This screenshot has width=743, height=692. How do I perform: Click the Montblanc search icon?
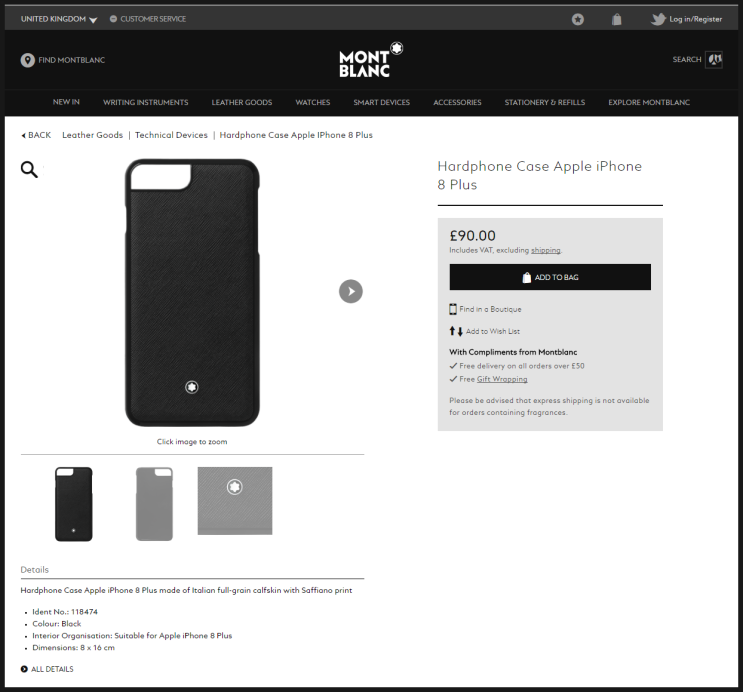pos(713,60)
